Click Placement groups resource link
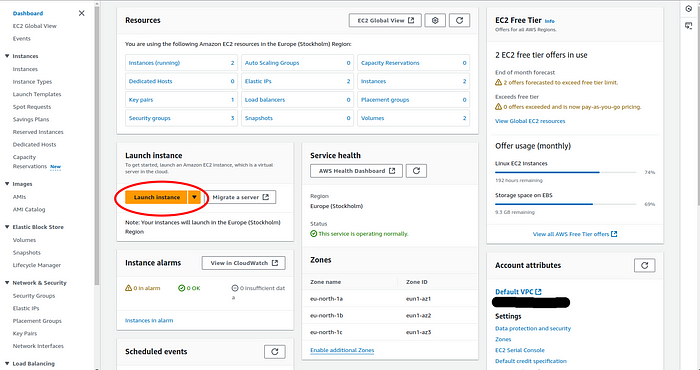This screenshot has height=370, width=700. pyautogui.click(x=385, y=100)
